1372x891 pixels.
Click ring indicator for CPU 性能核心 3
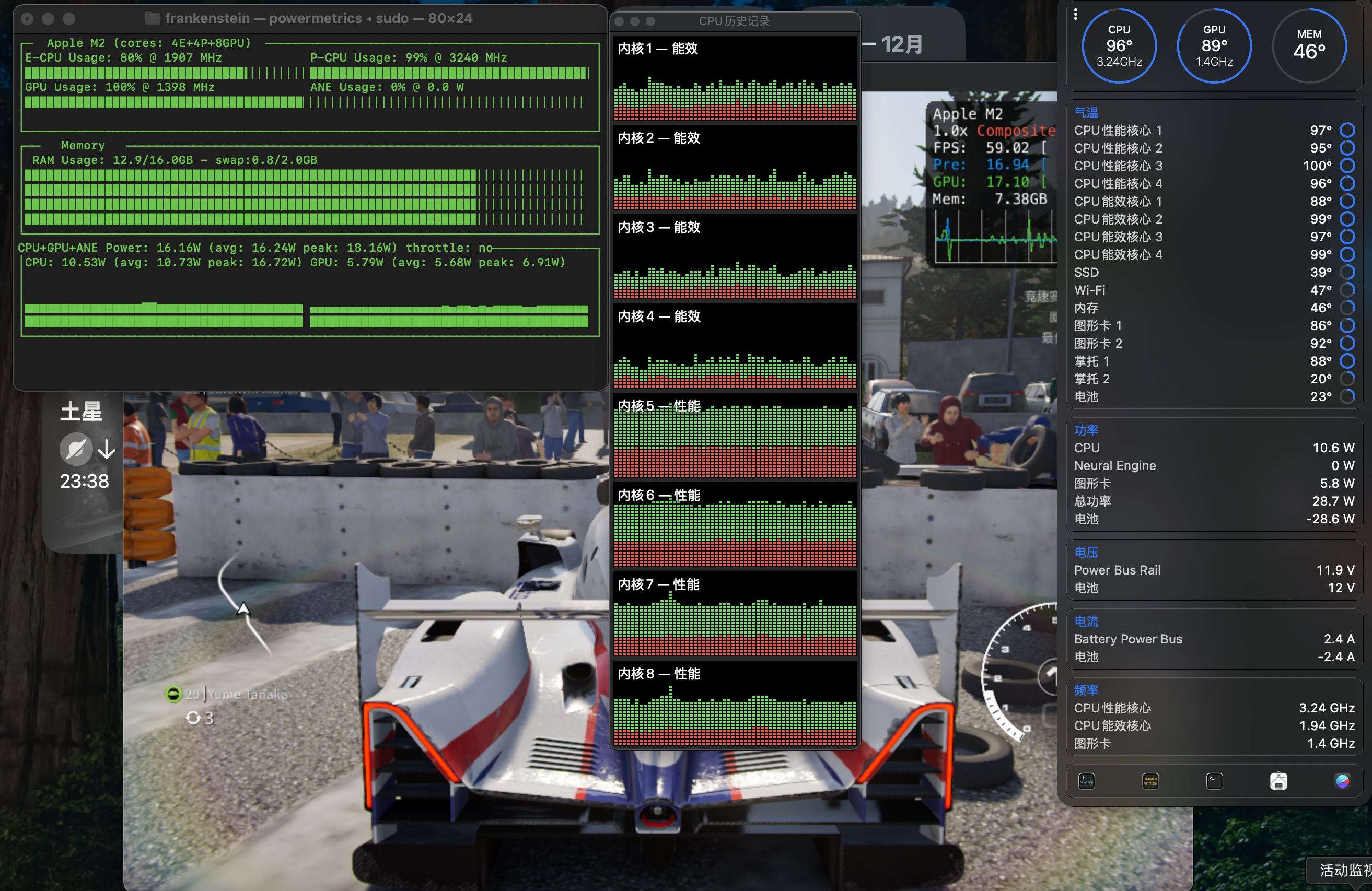tap(1347, 166)
